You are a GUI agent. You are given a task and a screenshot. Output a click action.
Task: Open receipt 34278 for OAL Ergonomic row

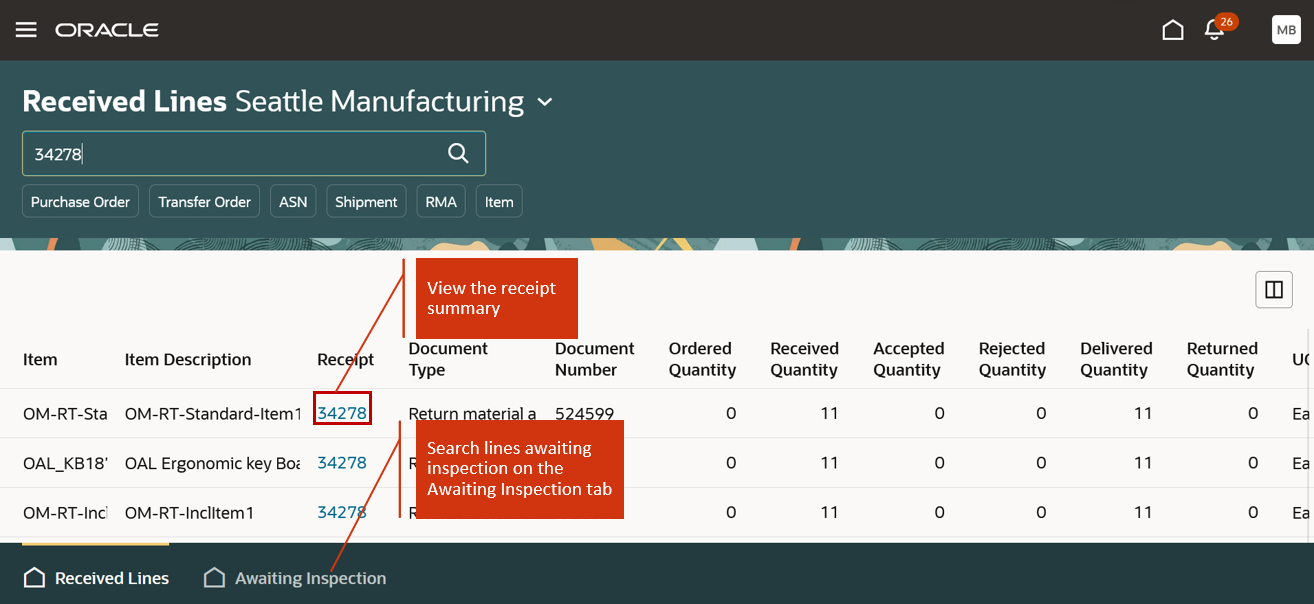(x=342, y=463)
